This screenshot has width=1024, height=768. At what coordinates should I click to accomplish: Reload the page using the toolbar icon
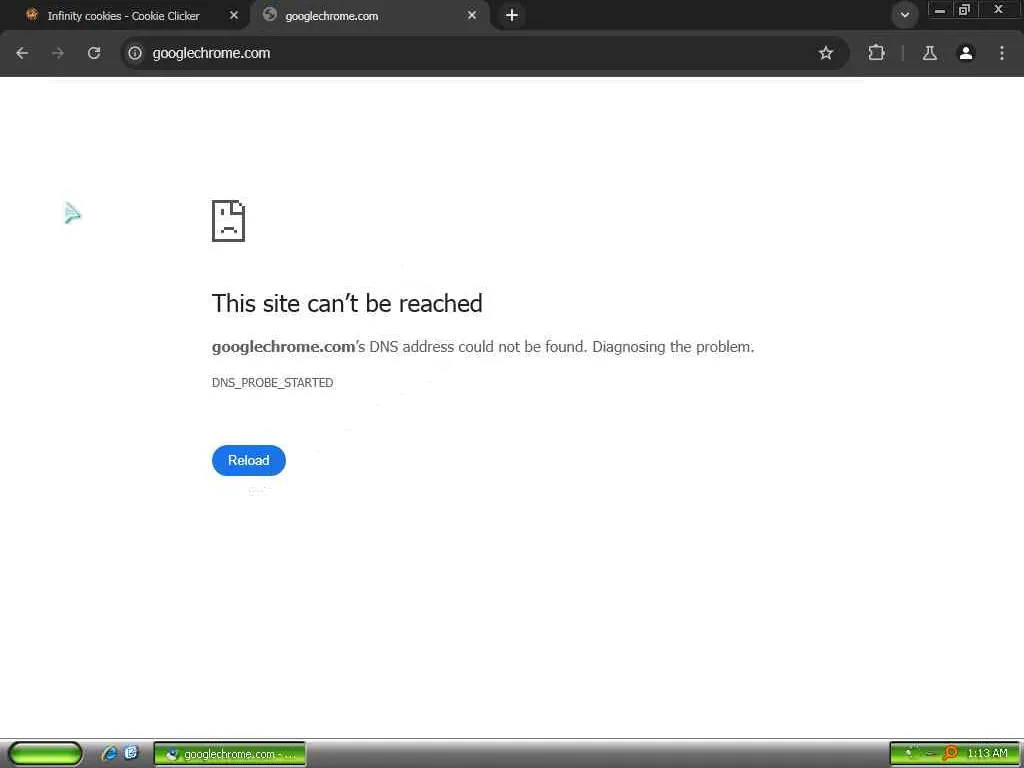point(94,53)
